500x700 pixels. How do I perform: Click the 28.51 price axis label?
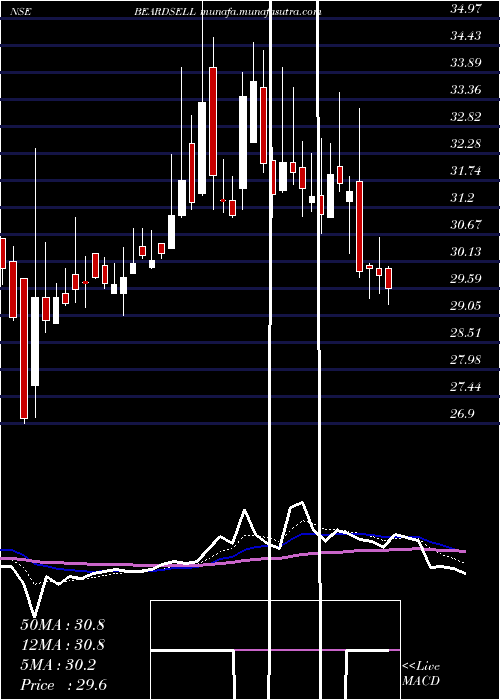click(466, 333)
